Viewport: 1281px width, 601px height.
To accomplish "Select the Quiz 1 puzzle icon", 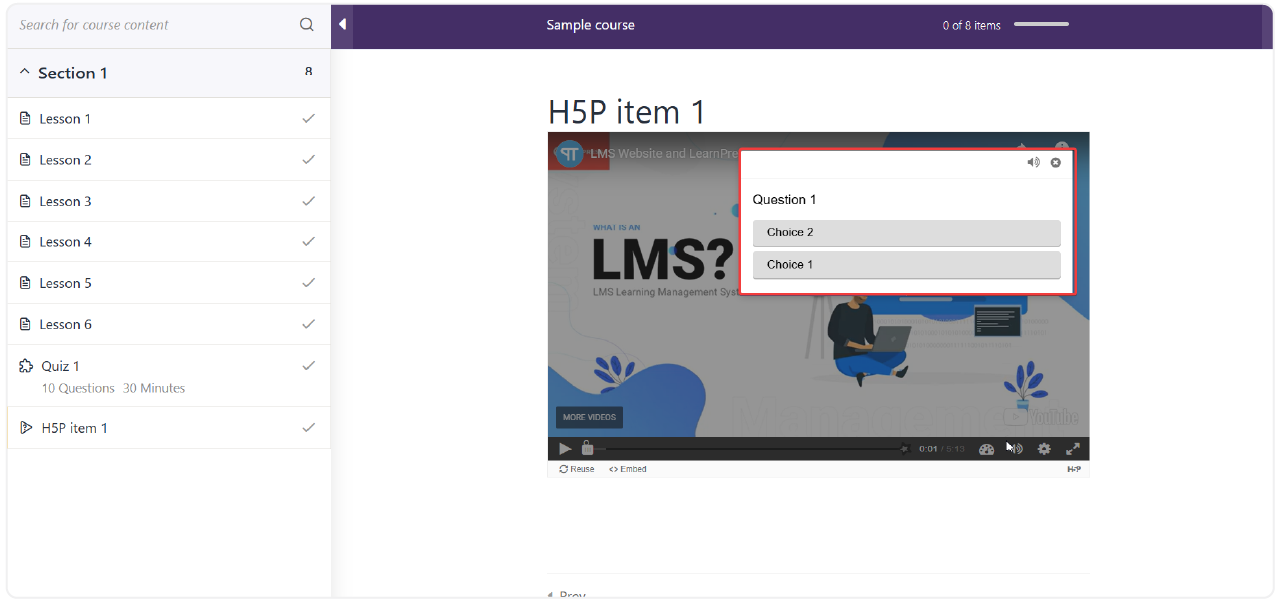I will (24, 365).
